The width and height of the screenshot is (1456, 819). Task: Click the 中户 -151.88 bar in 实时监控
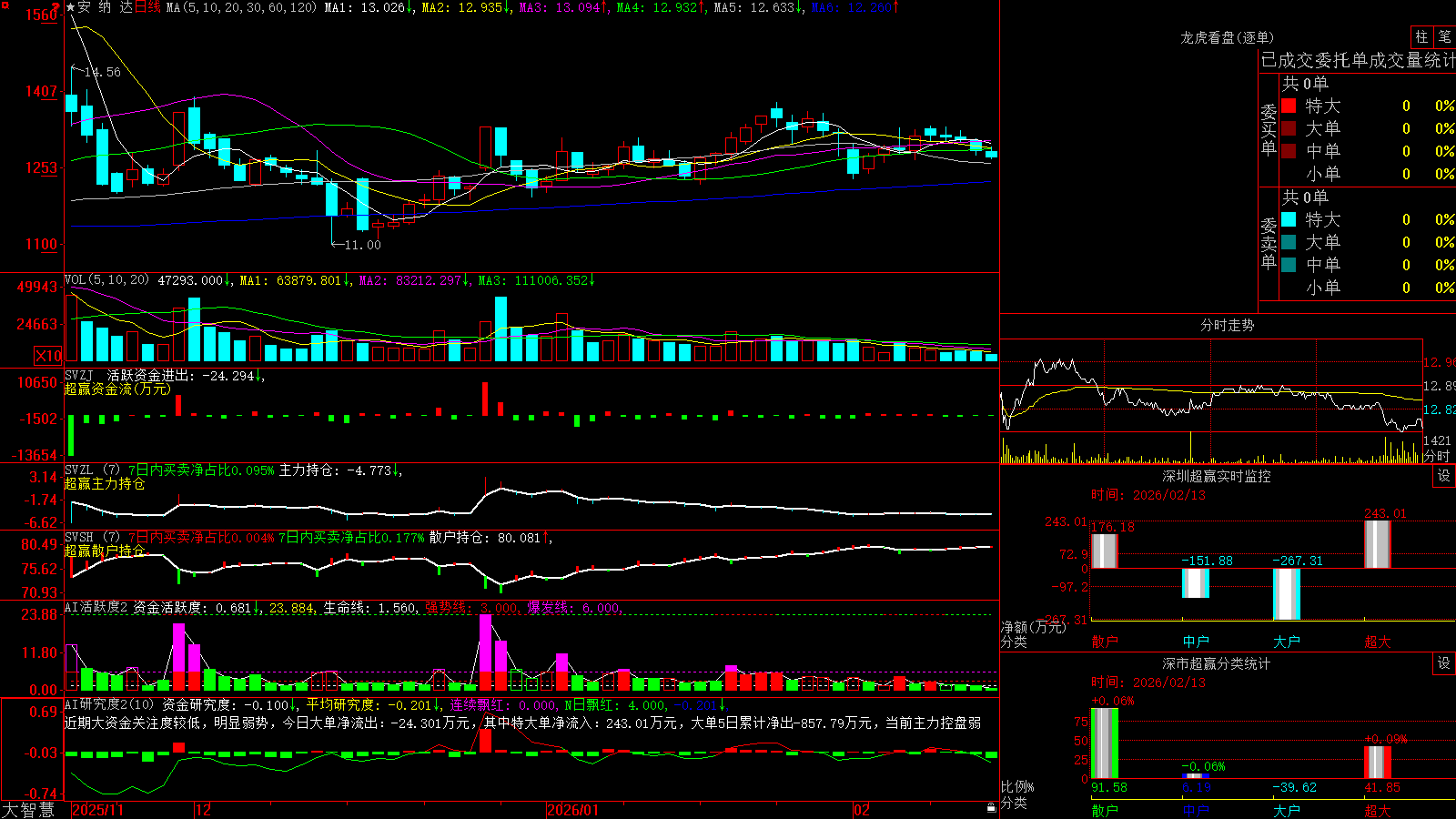pos(1195,583)
